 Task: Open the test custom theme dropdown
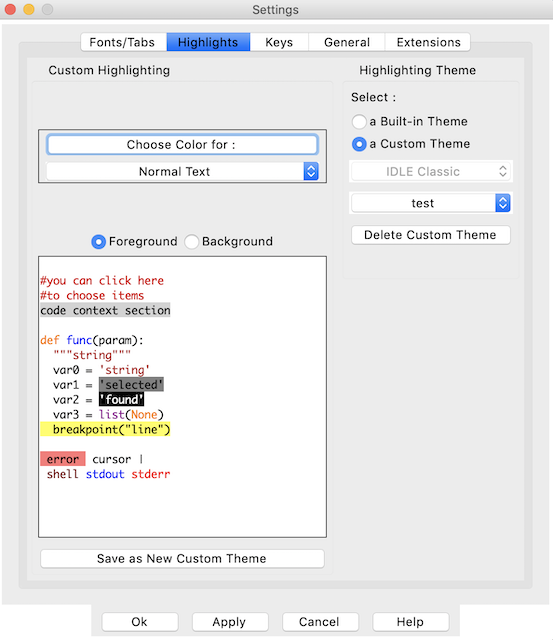tap(431, 203)
